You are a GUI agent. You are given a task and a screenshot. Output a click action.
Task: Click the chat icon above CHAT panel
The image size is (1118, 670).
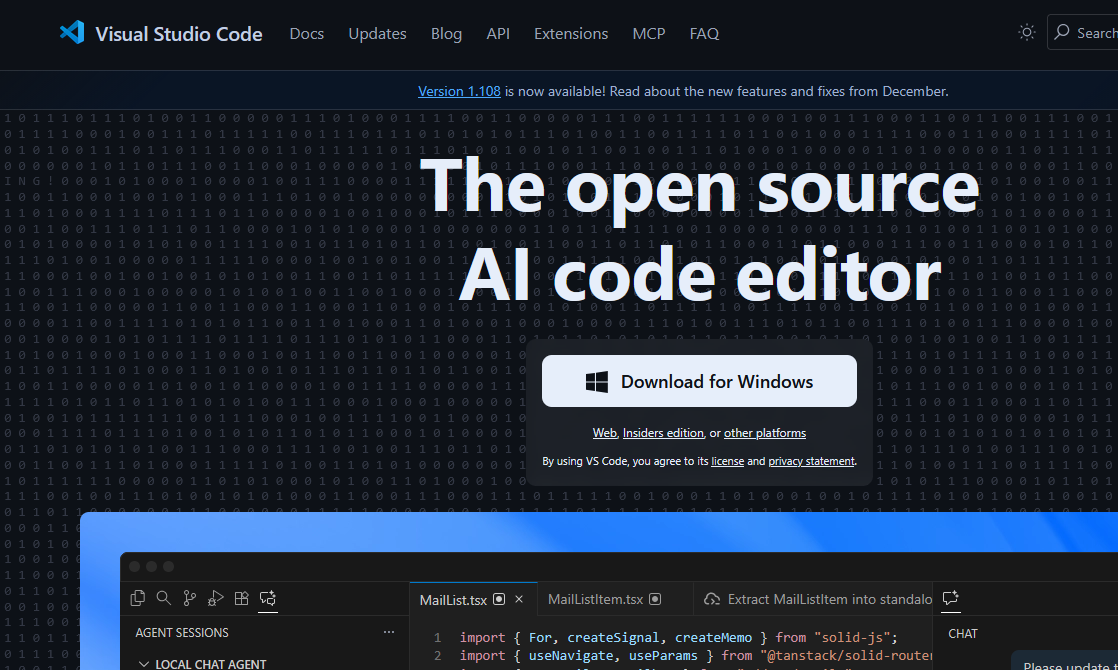(950, 598)
